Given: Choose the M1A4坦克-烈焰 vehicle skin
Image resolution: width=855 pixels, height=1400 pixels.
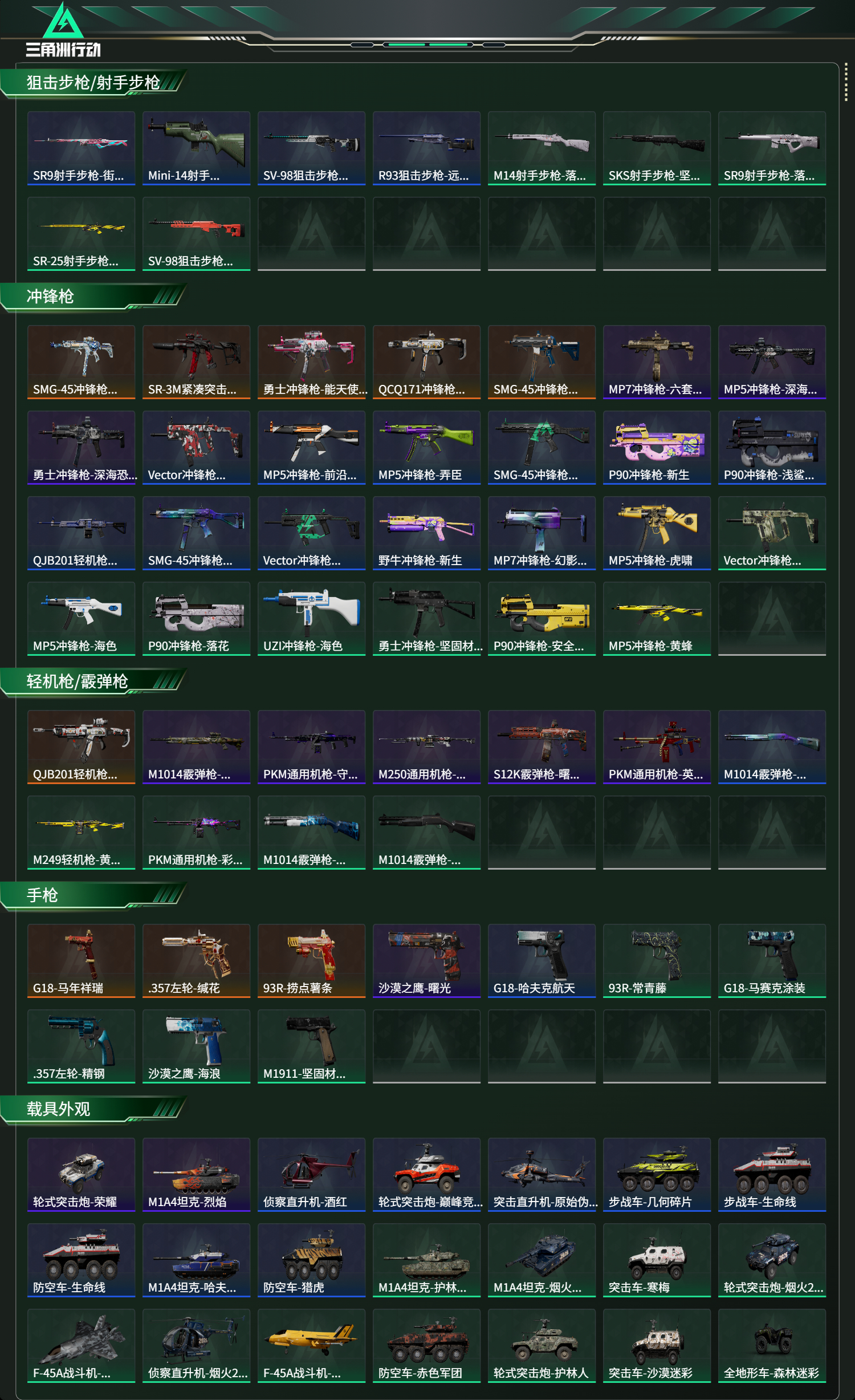Looking at the screenshot, I should coord(196,1175).
